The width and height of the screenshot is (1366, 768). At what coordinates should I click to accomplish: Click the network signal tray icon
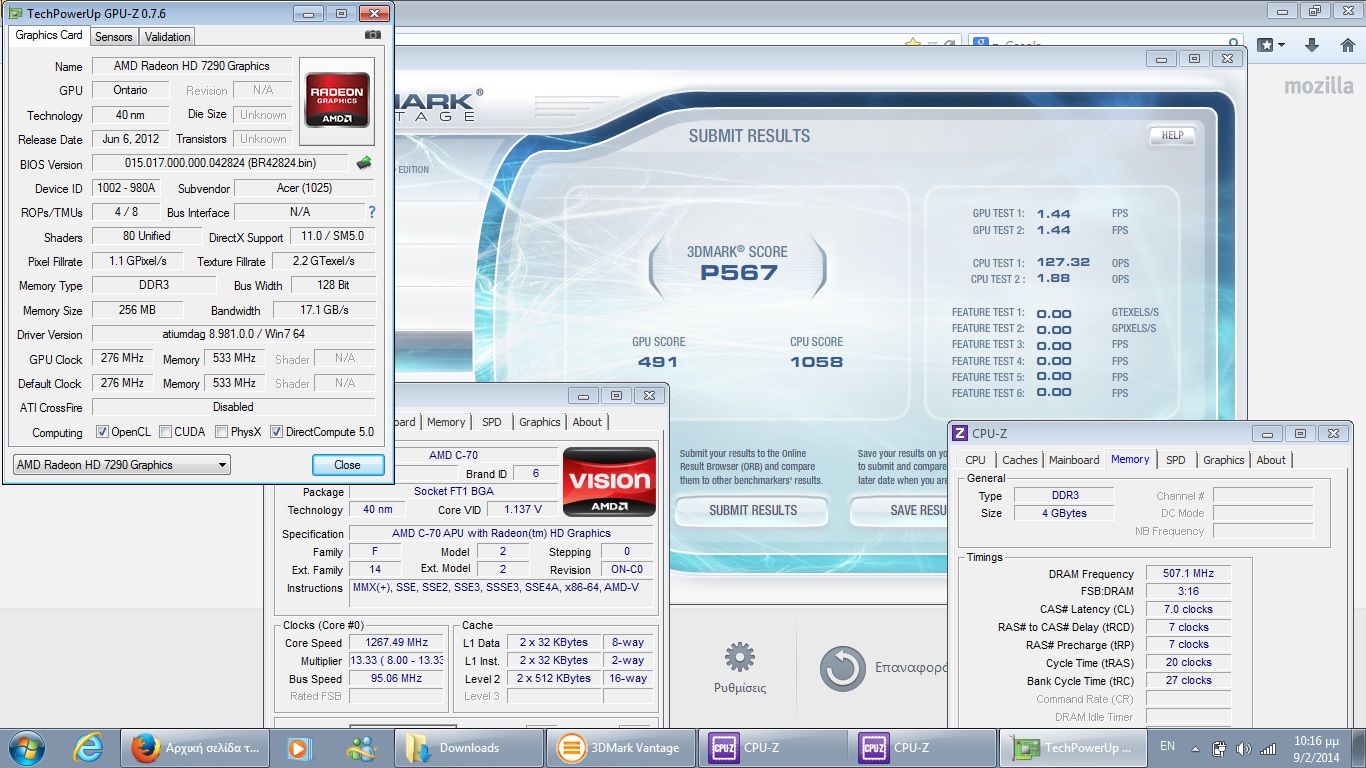[x=1268, y=748]
